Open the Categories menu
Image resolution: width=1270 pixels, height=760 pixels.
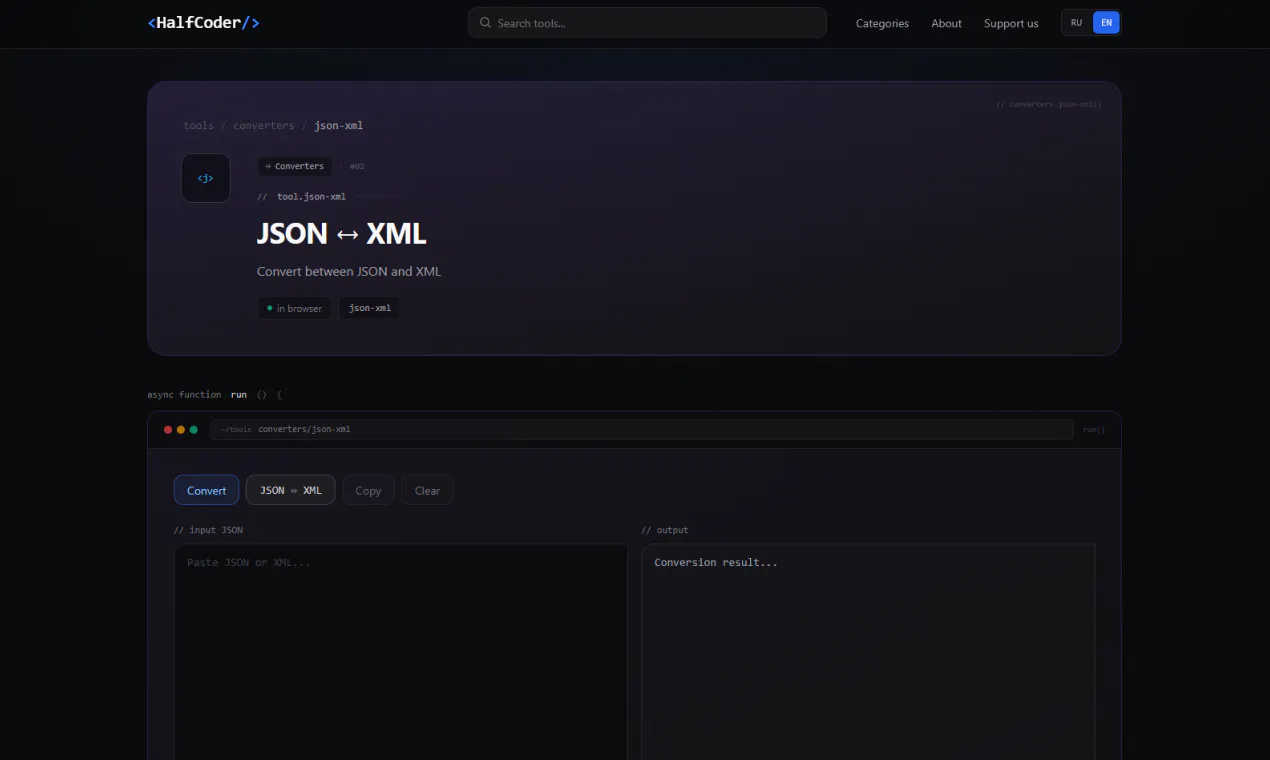coord(882,23)
